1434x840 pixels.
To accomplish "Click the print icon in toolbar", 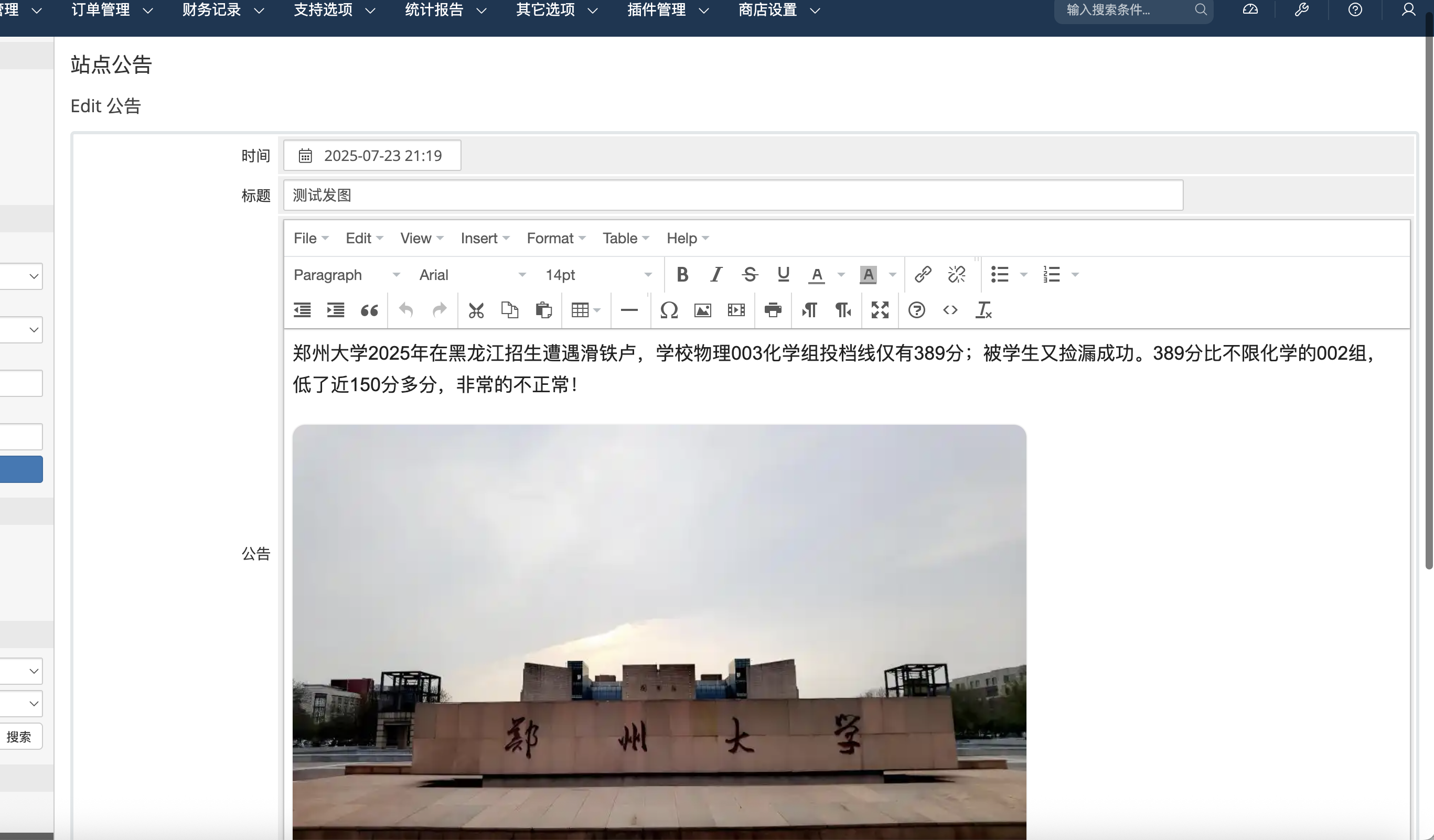I will [773, 310].
